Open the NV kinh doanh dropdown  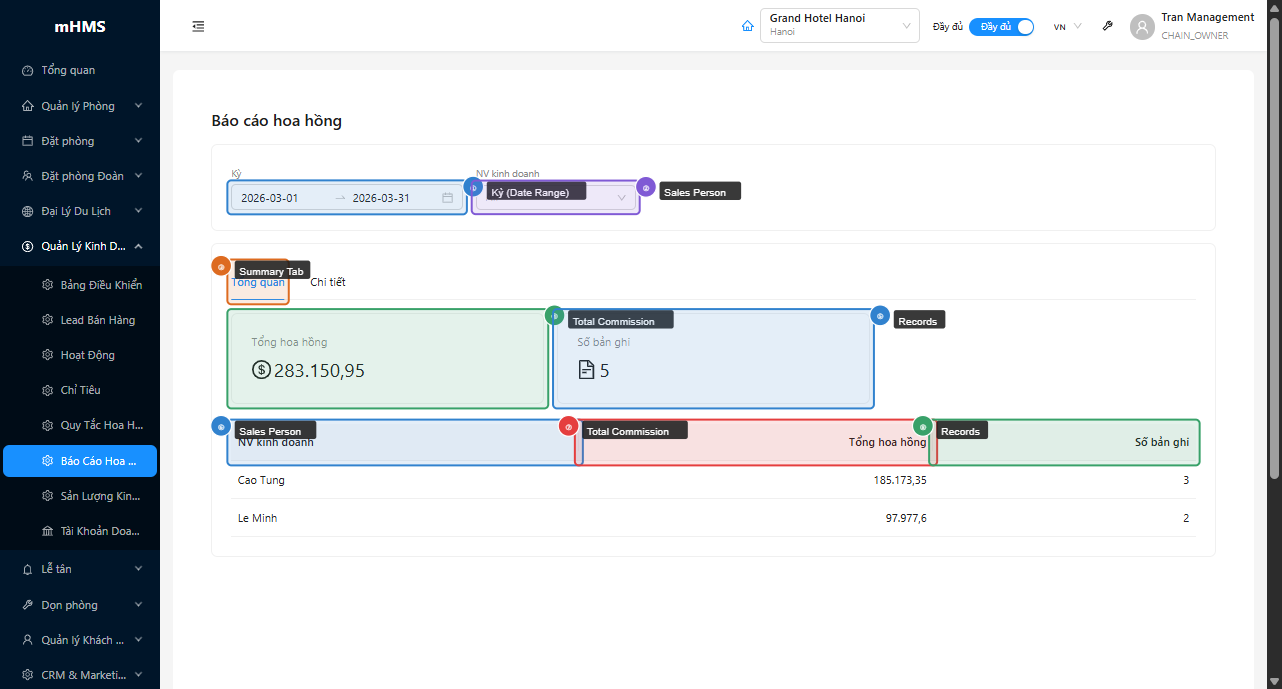555,198
